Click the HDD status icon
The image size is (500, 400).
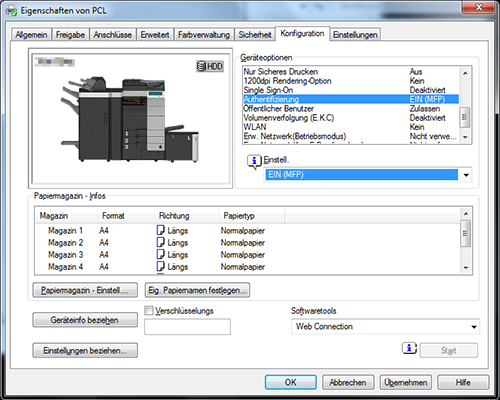click(210, 66)
